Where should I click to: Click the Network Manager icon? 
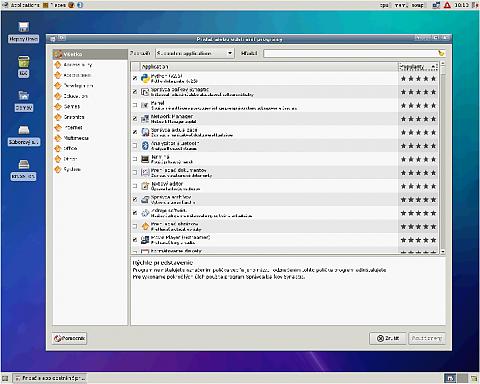tap(145, 119)
